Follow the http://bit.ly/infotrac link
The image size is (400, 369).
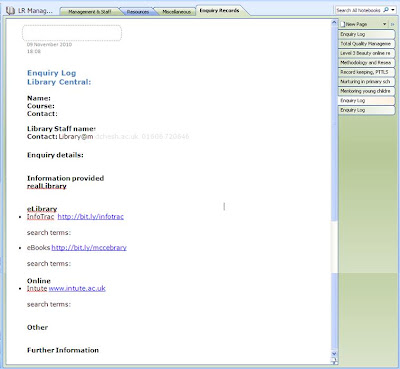point(91,217)
